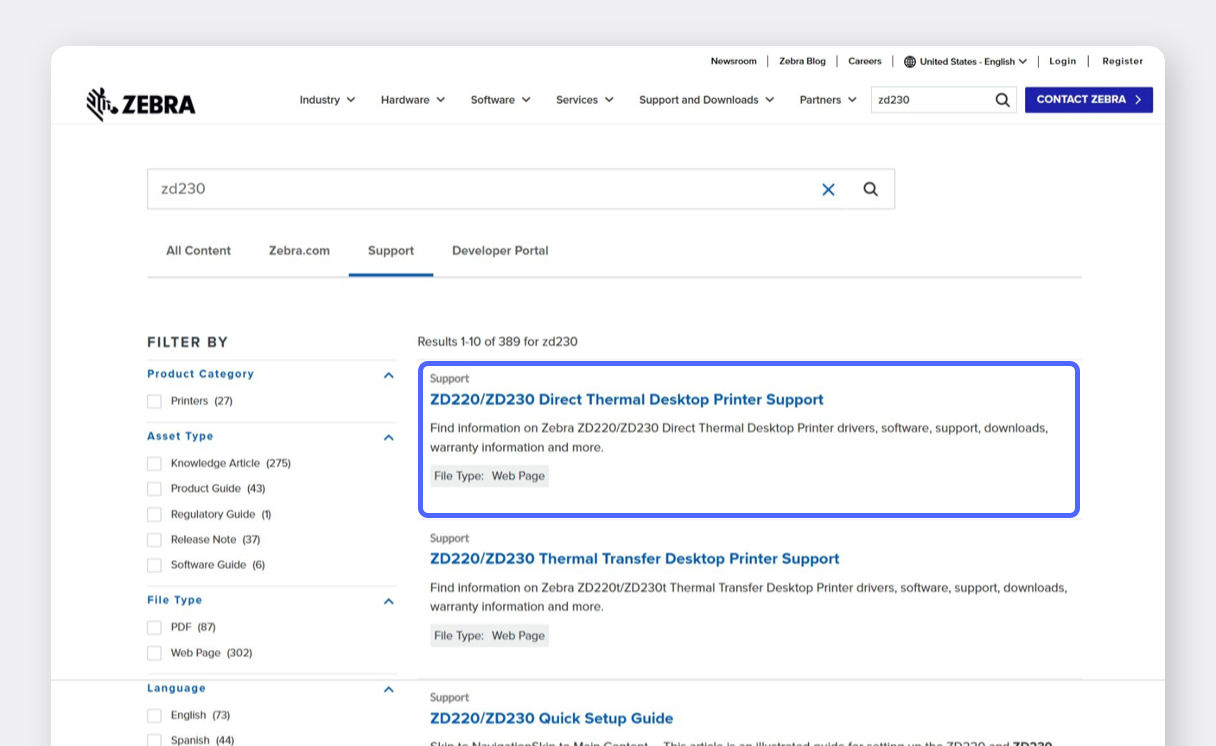Click the magnifier icon in header search
The width and height of the screenshot is (1216, 746).
(x=1002, y=100)
